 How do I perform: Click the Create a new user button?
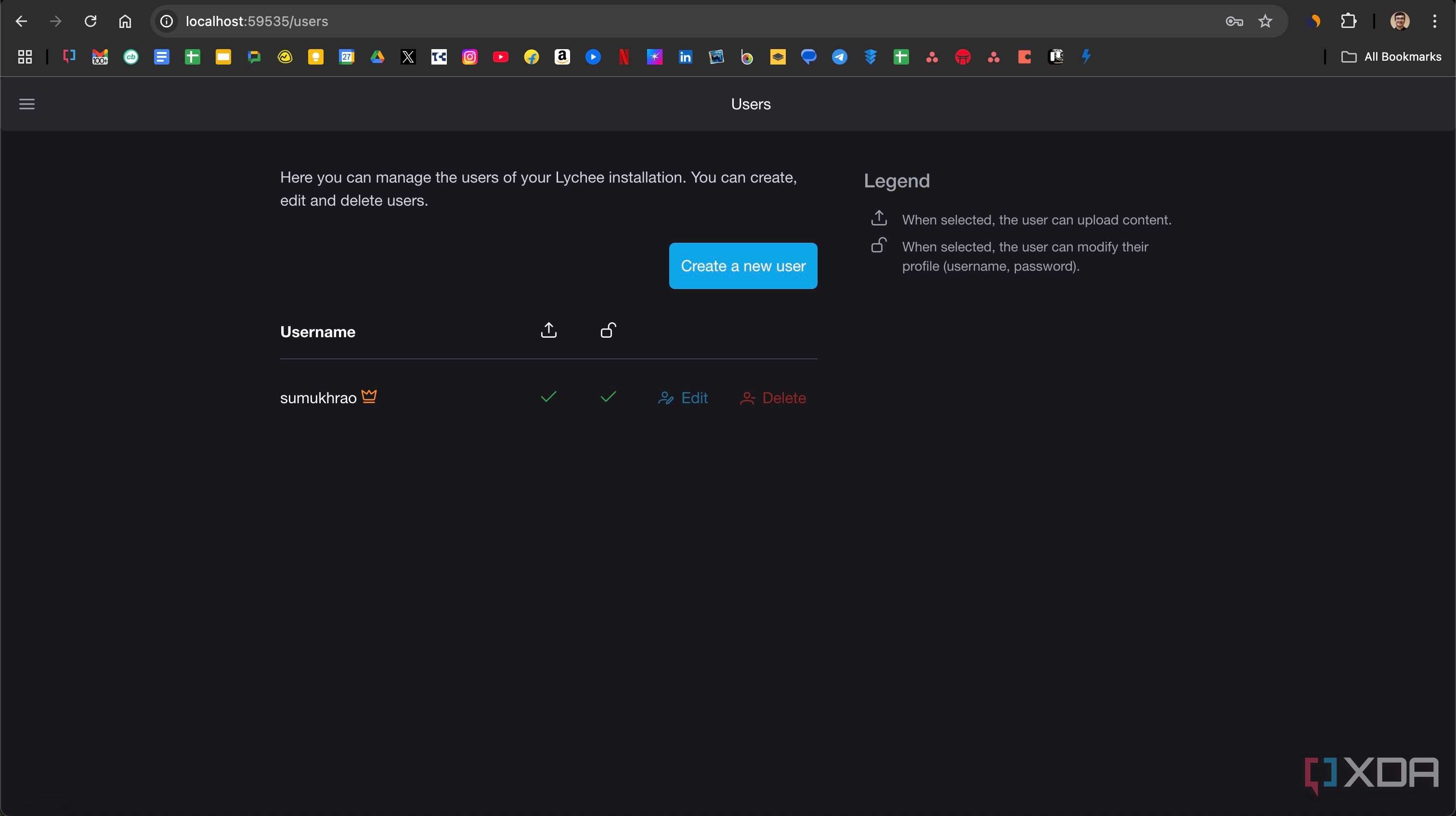(x=743, y=266)
